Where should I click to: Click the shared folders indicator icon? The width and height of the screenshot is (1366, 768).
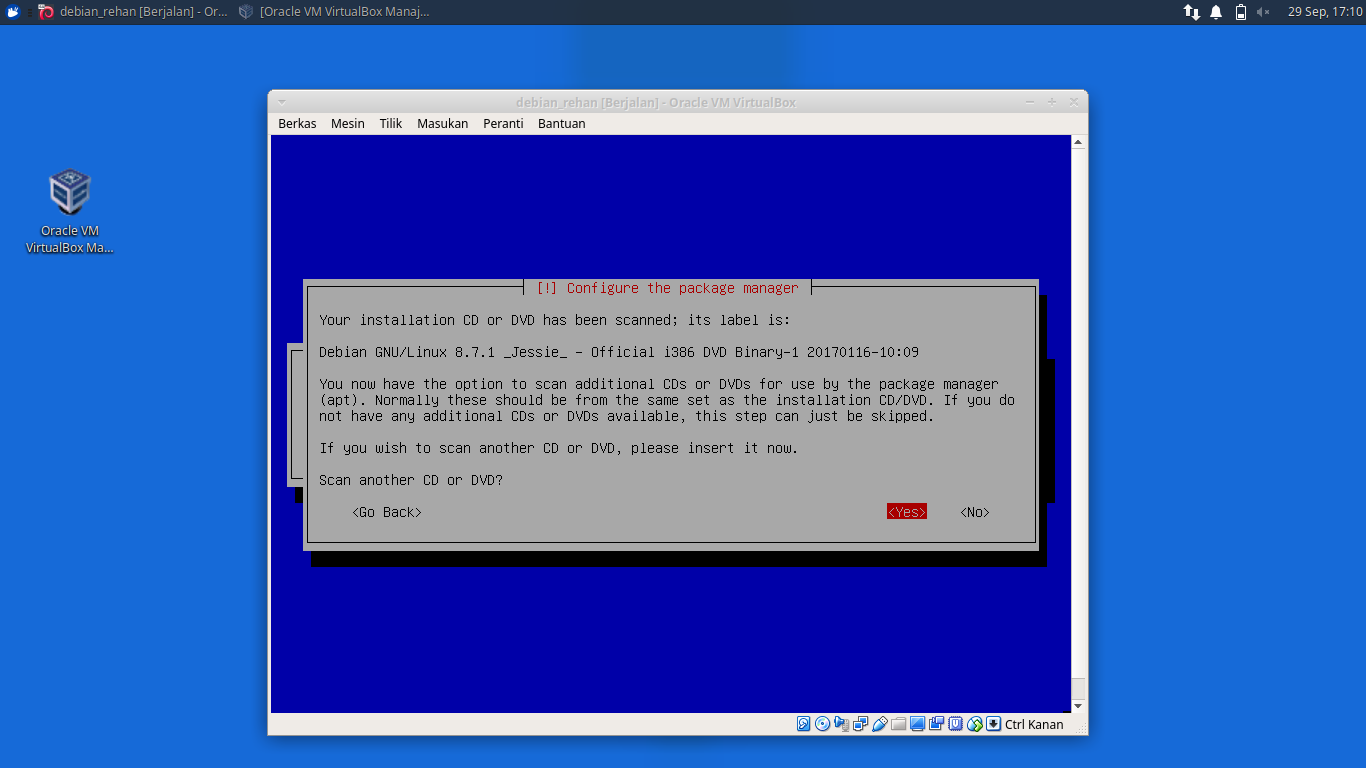click(899, 724)
